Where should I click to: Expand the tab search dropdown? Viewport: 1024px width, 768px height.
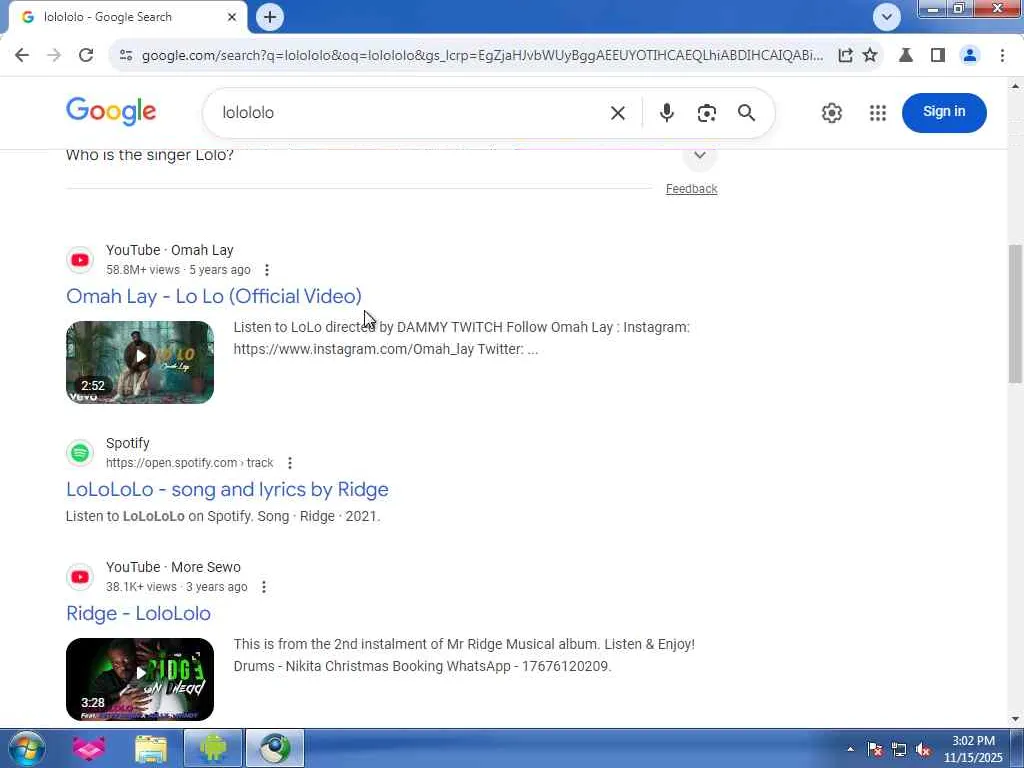887,17
